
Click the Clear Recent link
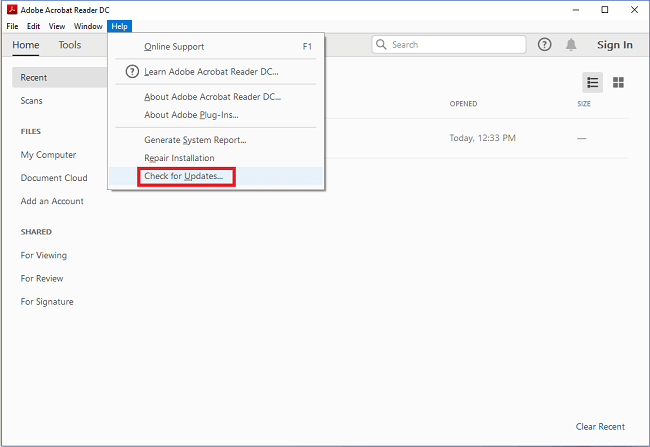(600, 427)
